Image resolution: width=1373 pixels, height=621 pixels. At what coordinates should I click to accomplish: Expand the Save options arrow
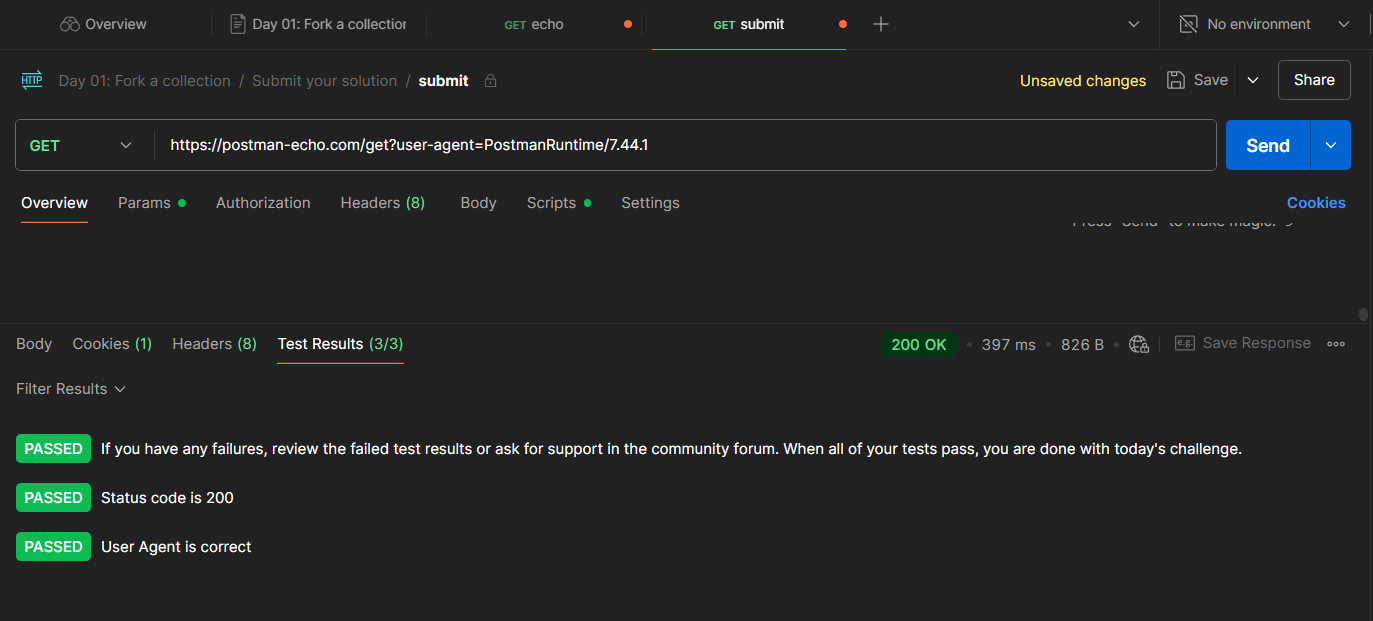tap(1253, 80)
